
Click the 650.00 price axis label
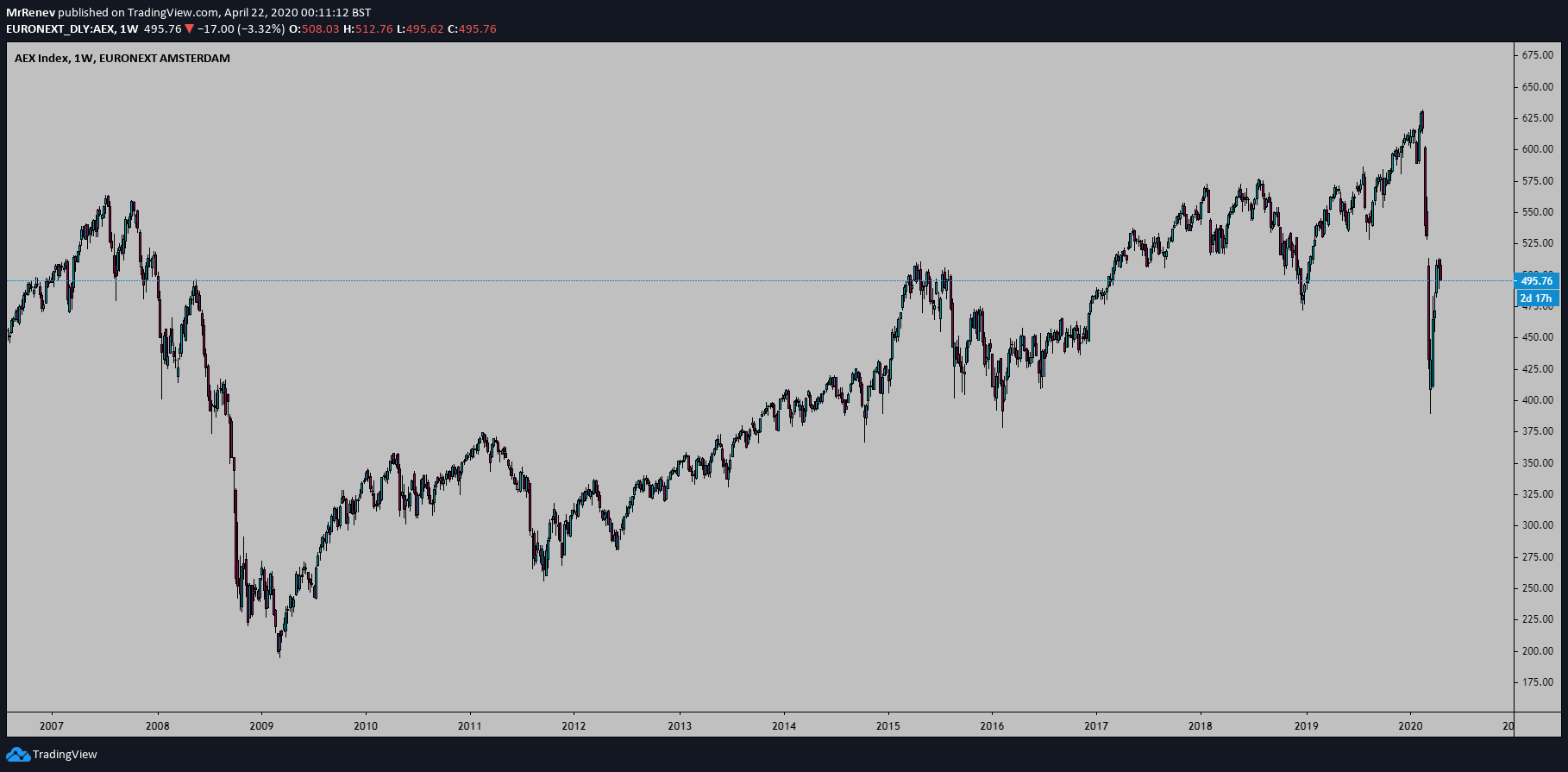1538,87
